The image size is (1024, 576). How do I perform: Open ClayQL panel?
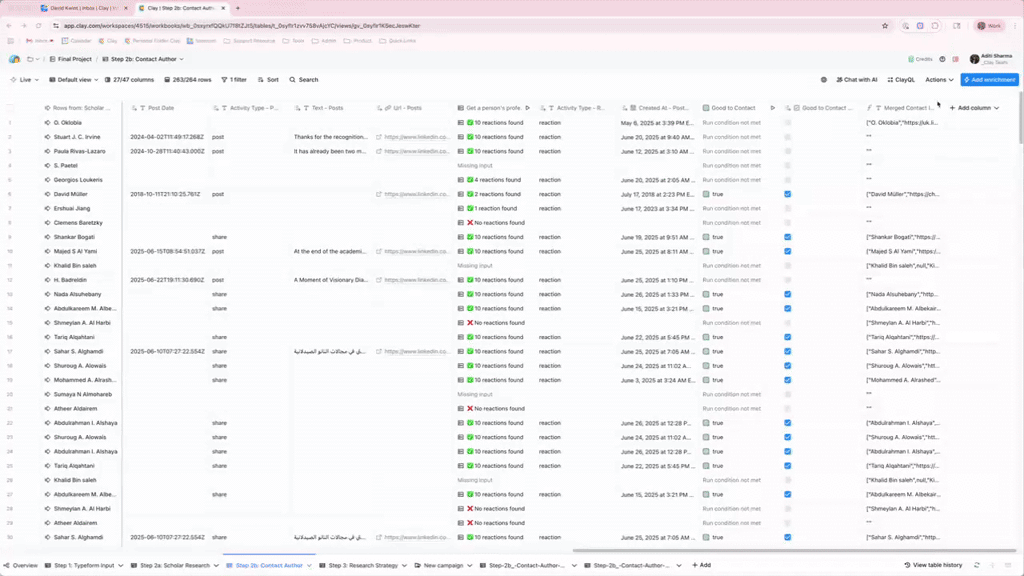pyautogui.click(x=900, y=80)
